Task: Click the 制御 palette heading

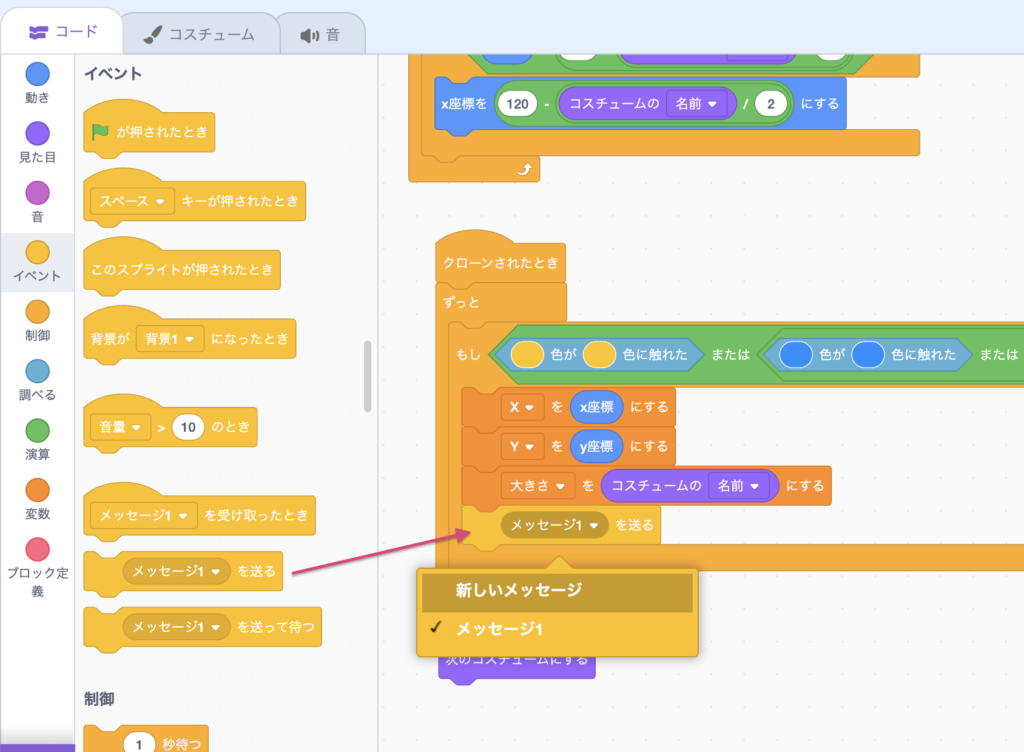Action: 99,699
